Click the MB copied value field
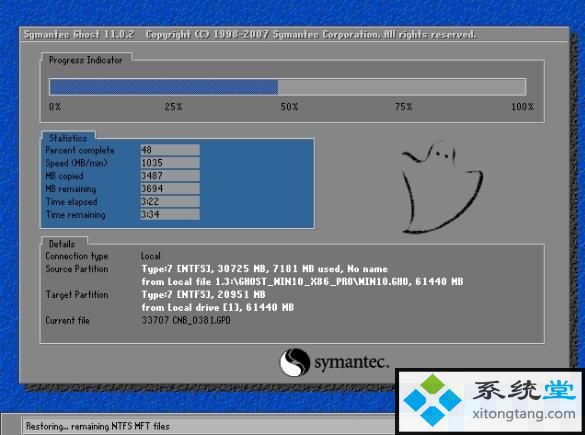Viewport: 585px width, 435px height. click(x=170, y=176)
